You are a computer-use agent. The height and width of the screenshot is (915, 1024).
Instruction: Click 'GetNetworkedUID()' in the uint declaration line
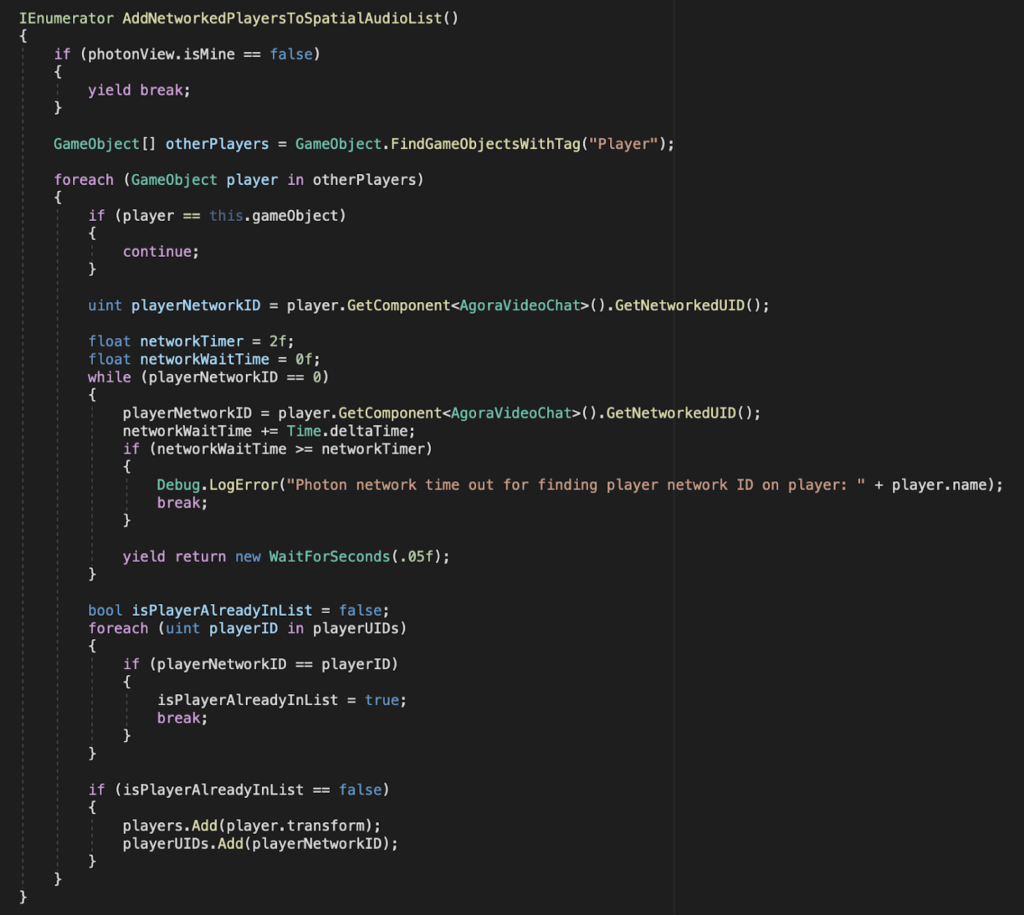point(688,306)
